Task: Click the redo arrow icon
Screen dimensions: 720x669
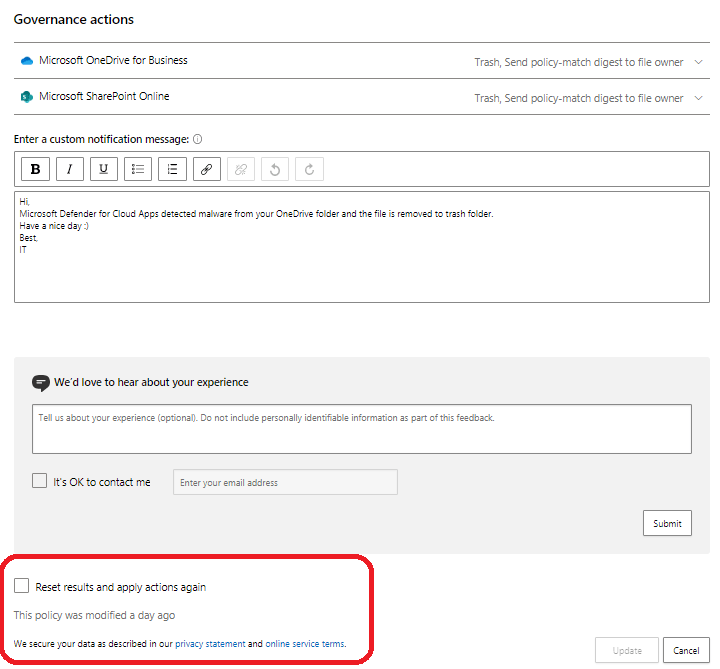Action: (309, 169)
